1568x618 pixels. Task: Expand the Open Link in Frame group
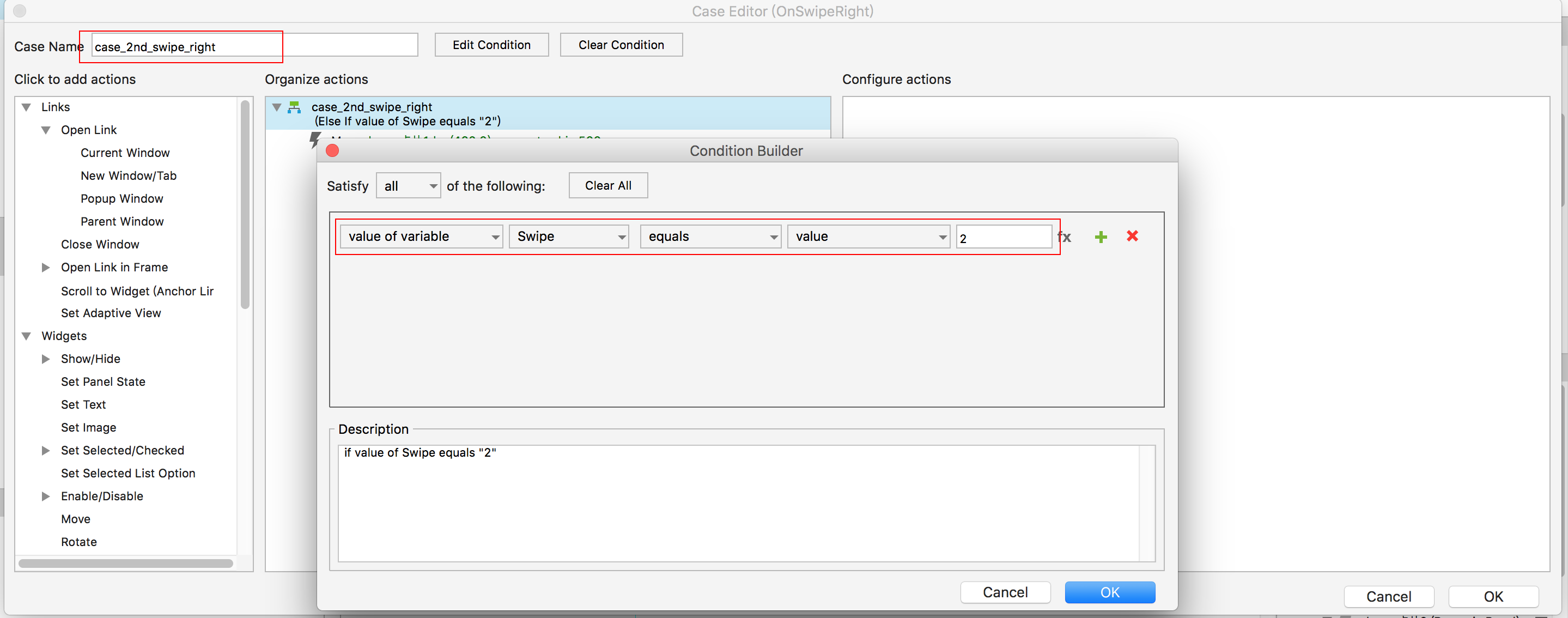46,267
